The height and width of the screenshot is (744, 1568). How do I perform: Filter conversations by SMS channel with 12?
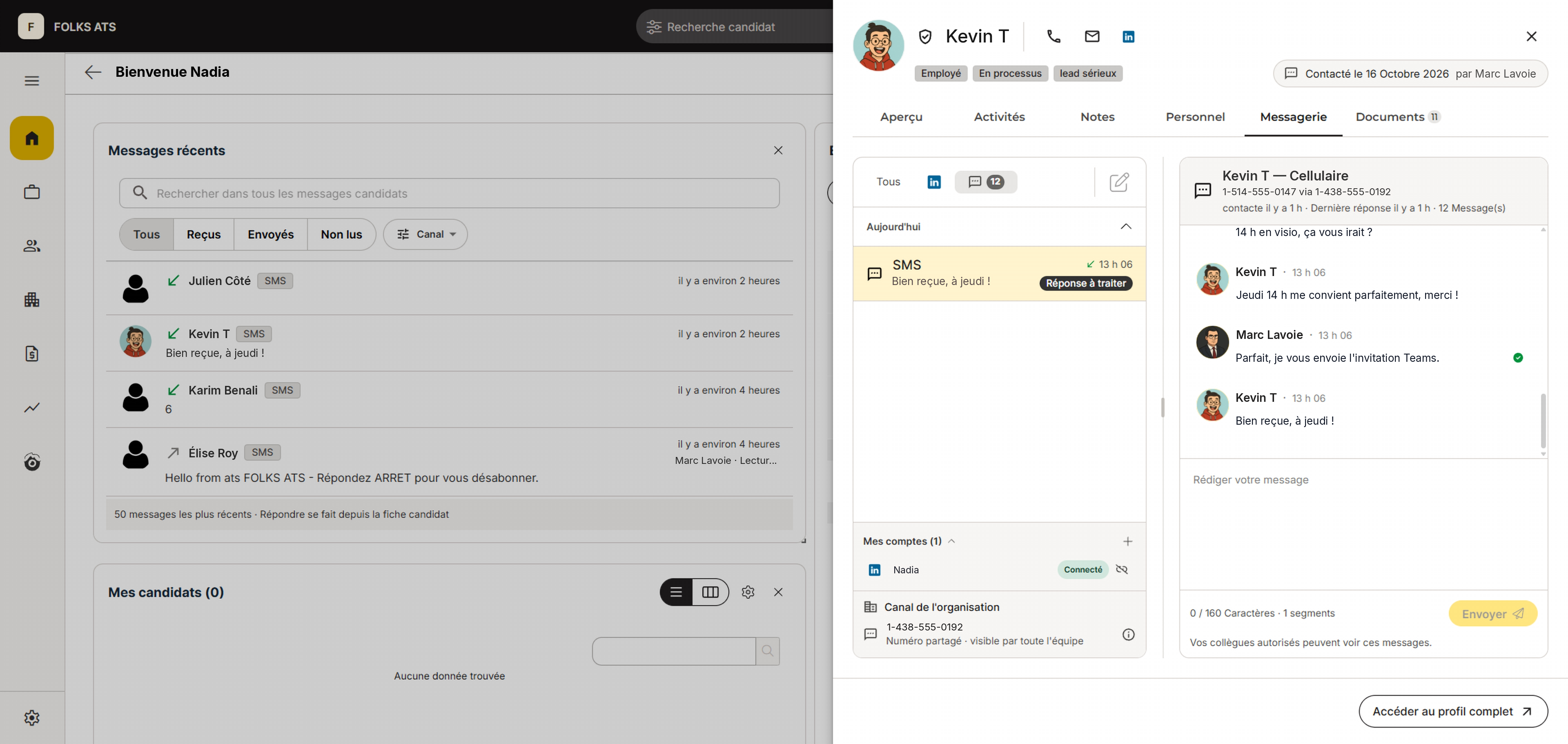pyautogui.click(x=985, y=181)
